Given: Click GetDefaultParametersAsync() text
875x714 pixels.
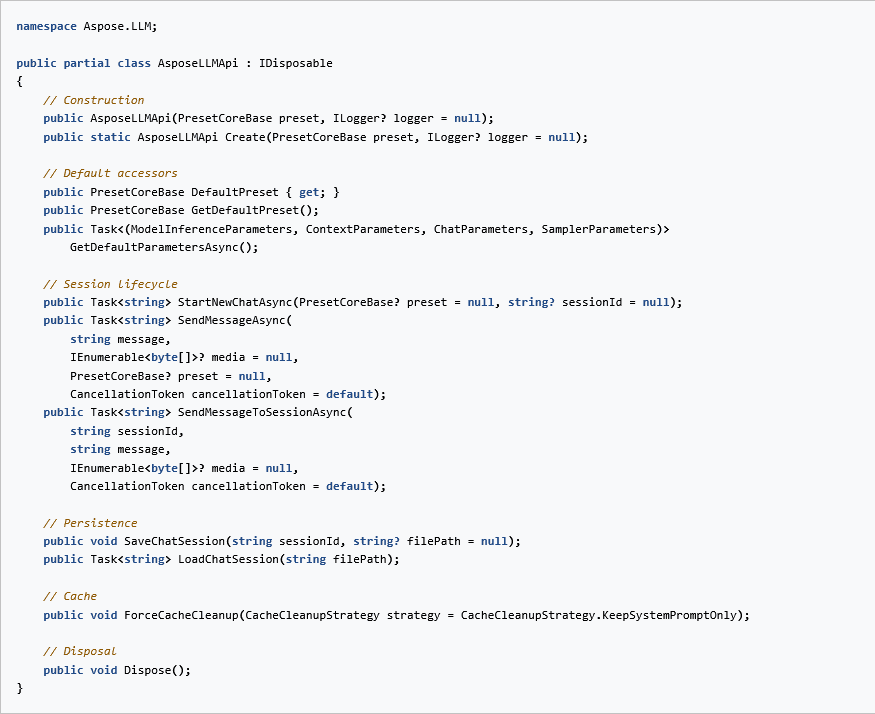Looking at the screenshot, I should [164, 247].
